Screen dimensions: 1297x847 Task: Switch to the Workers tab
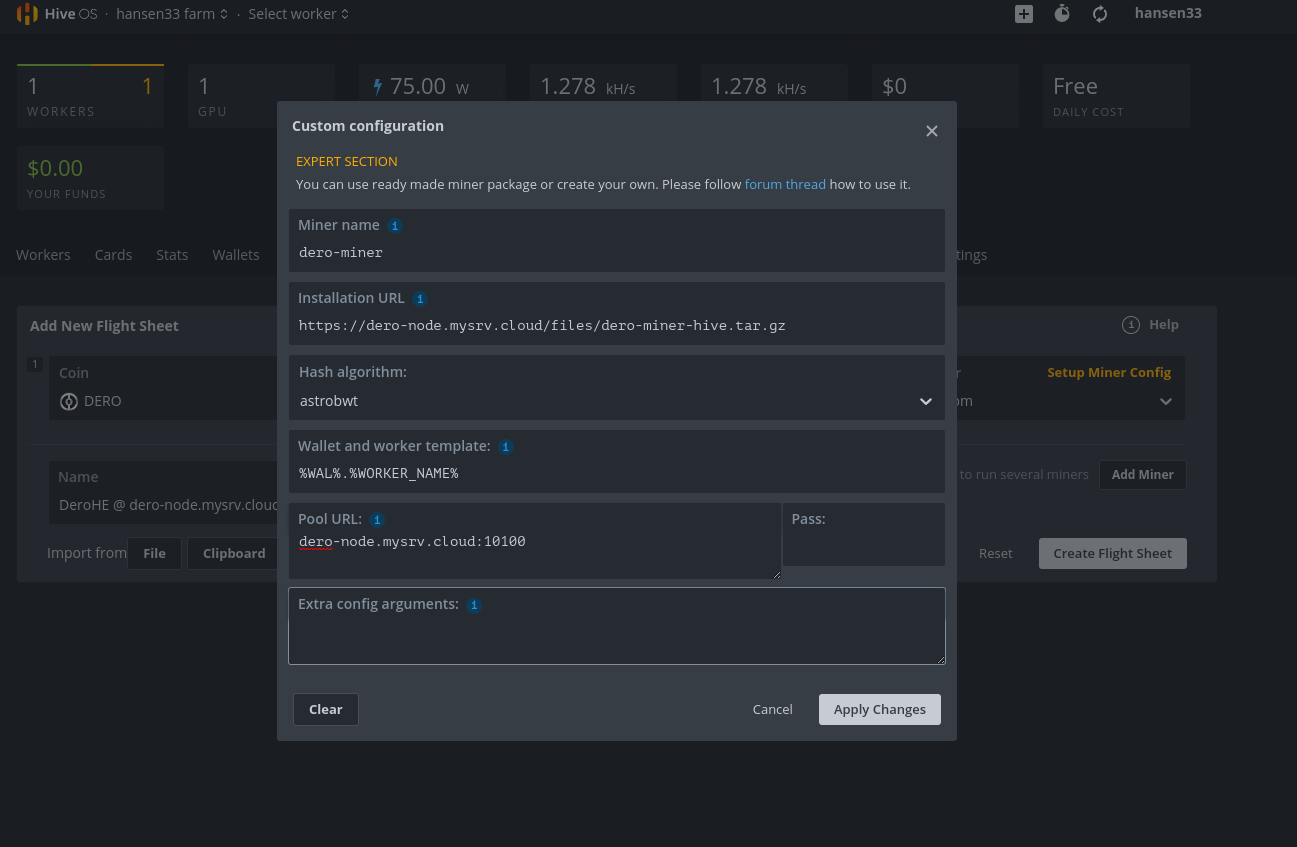(43, 255)
